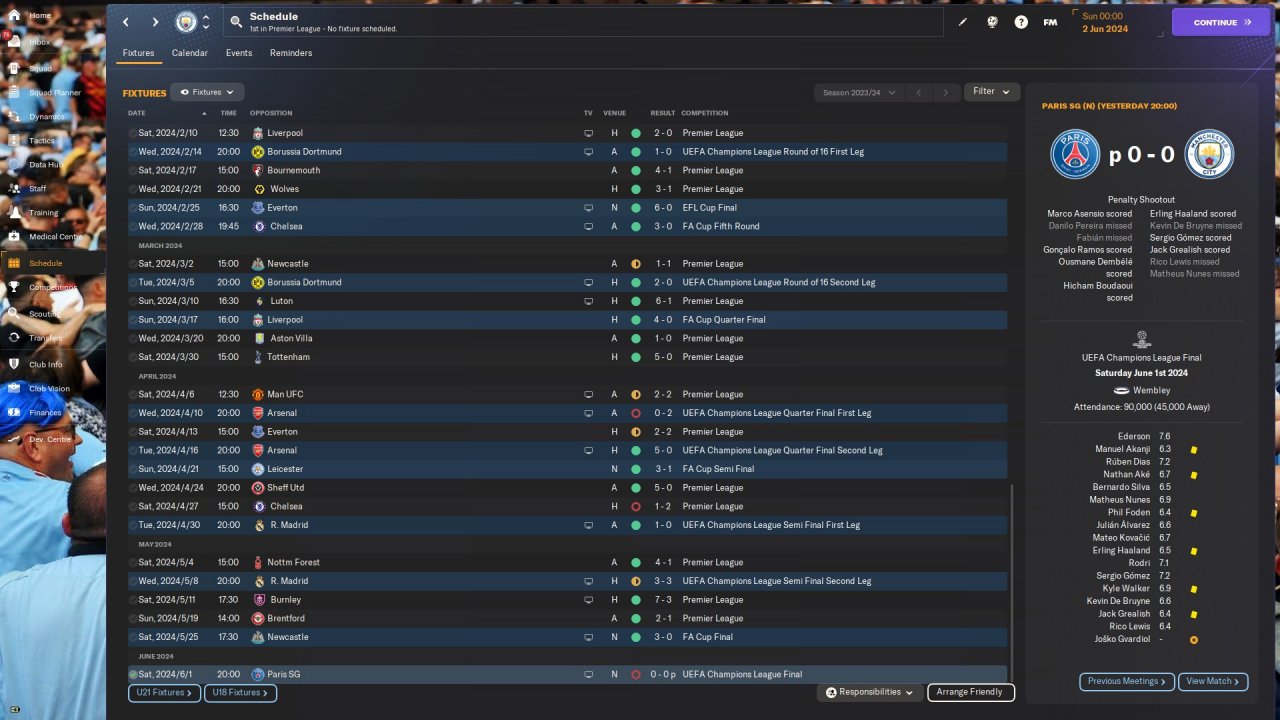The height and width of the screenshot is (720, 1280).
Task: Click 'Sheff Utd' opposition name
Action: point(286,488)
